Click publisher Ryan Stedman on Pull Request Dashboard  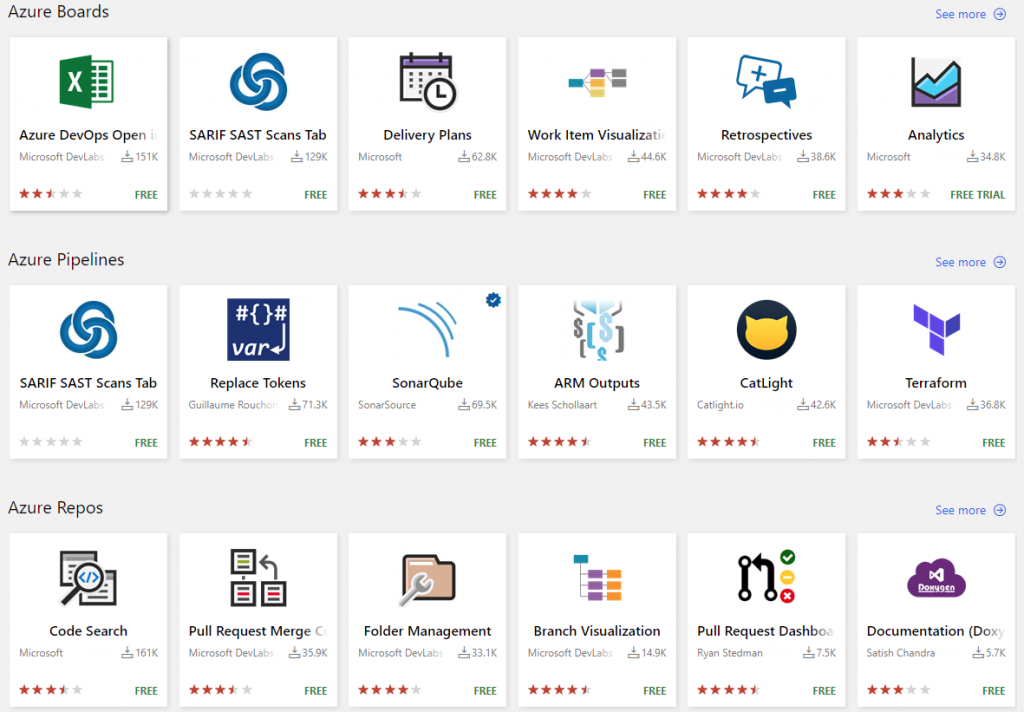tap(729, 653)
